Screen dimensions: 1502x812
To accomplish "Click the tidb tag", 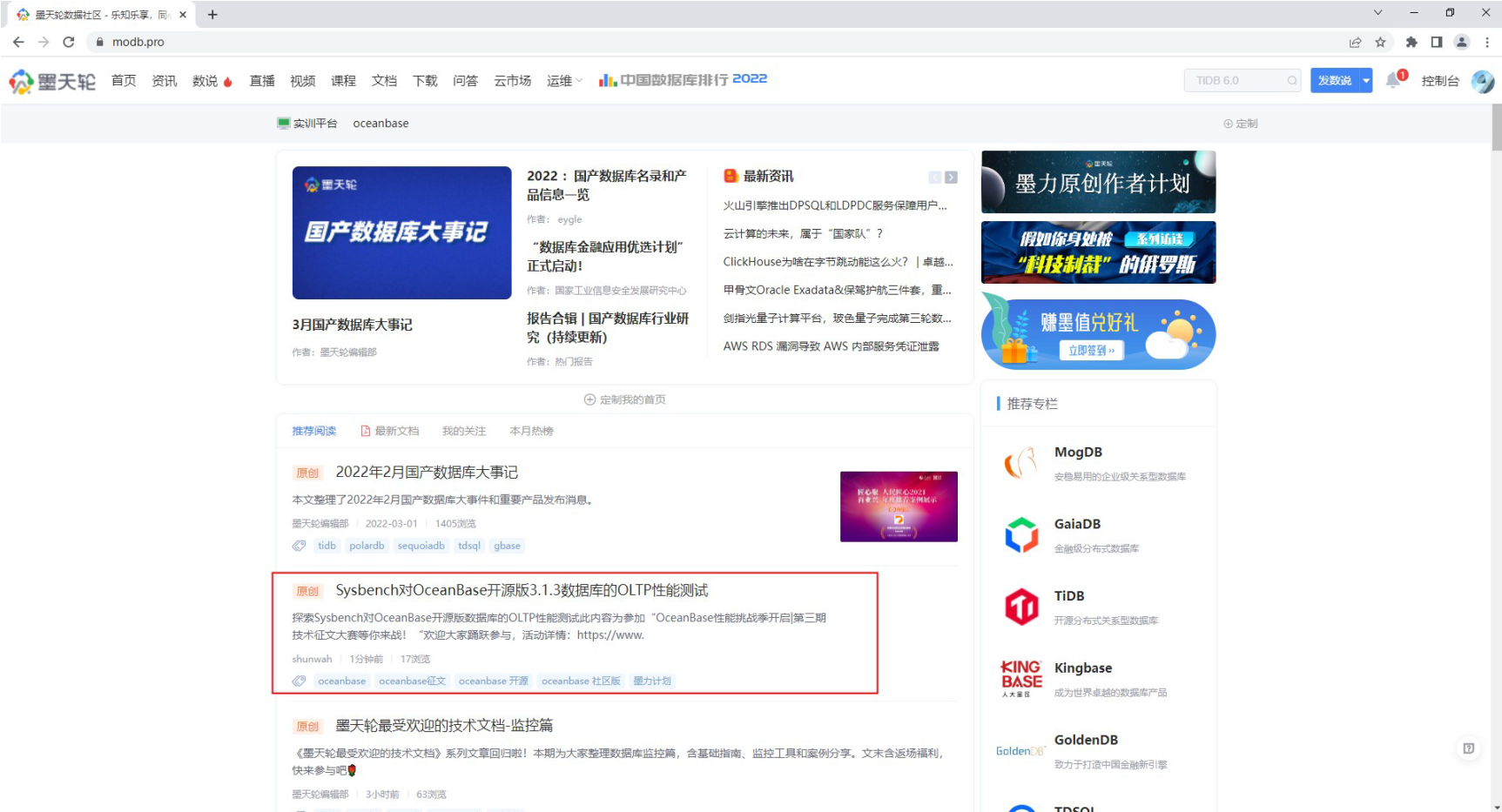I will click(327, 546).
